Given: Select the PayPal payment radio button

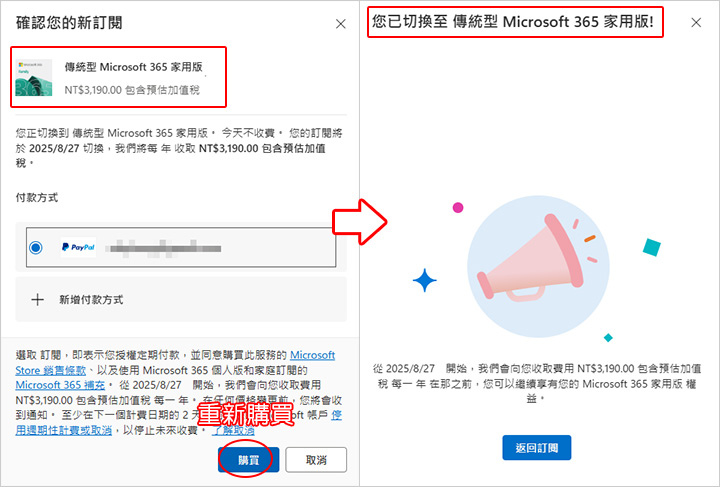Looking at the screenshot, I should 36,247.
